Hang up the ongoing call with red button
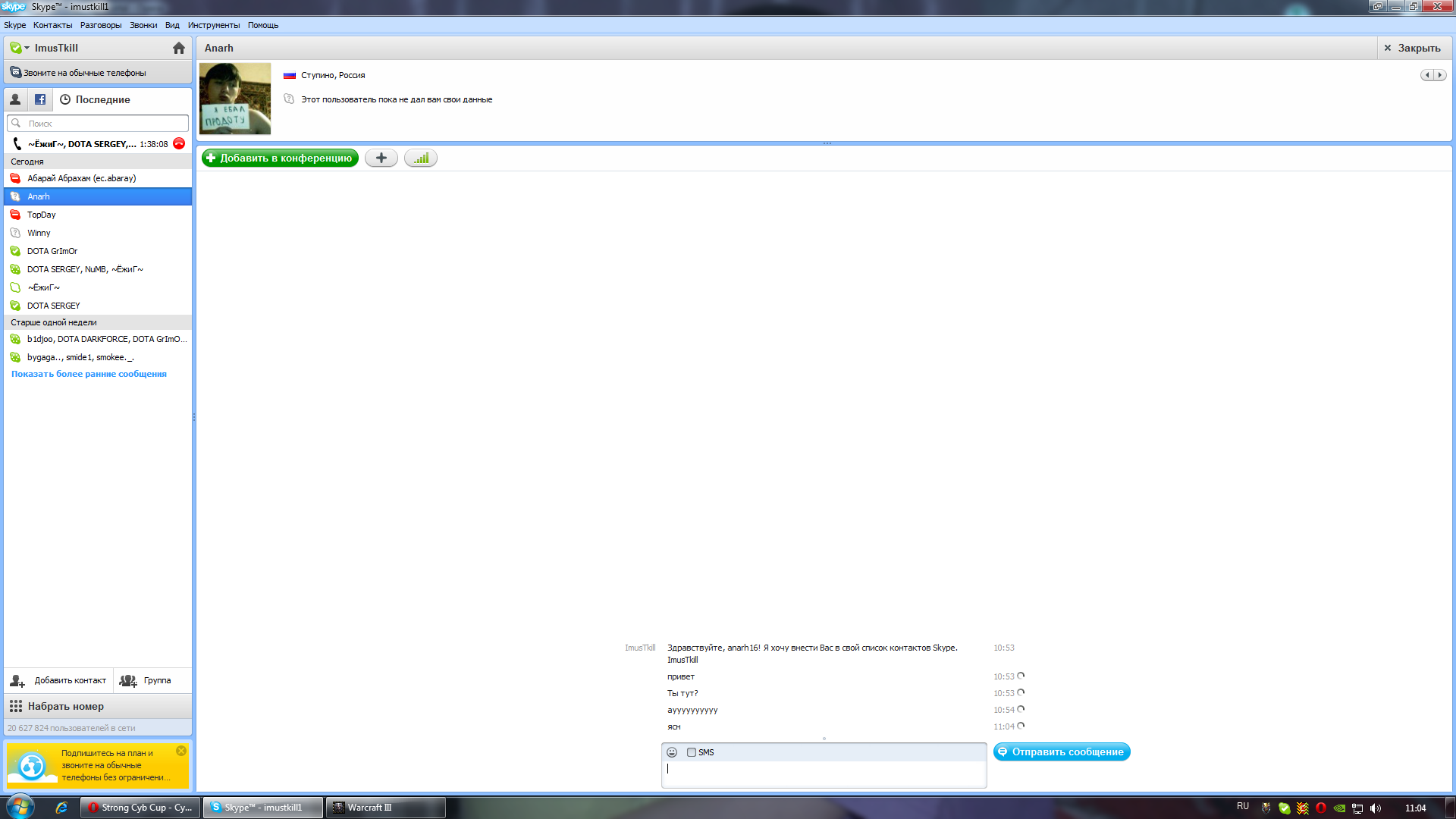Image resolution: width=1456 pixels, height=819 pixels. point(179,143)
